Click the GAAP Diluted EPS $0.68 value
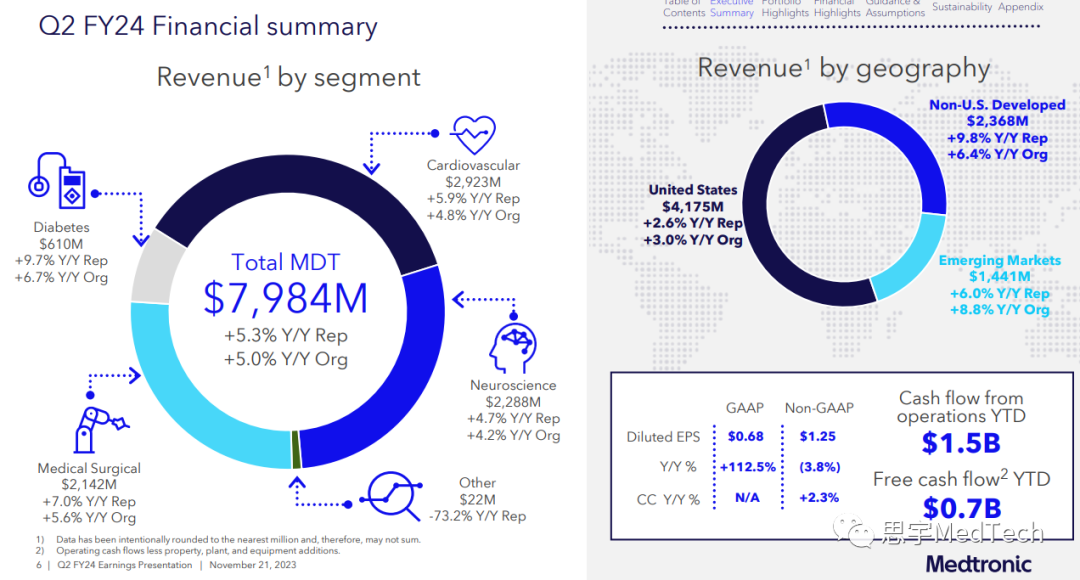1080x580 pixels. pyautogui.click(x=746, y=437)
